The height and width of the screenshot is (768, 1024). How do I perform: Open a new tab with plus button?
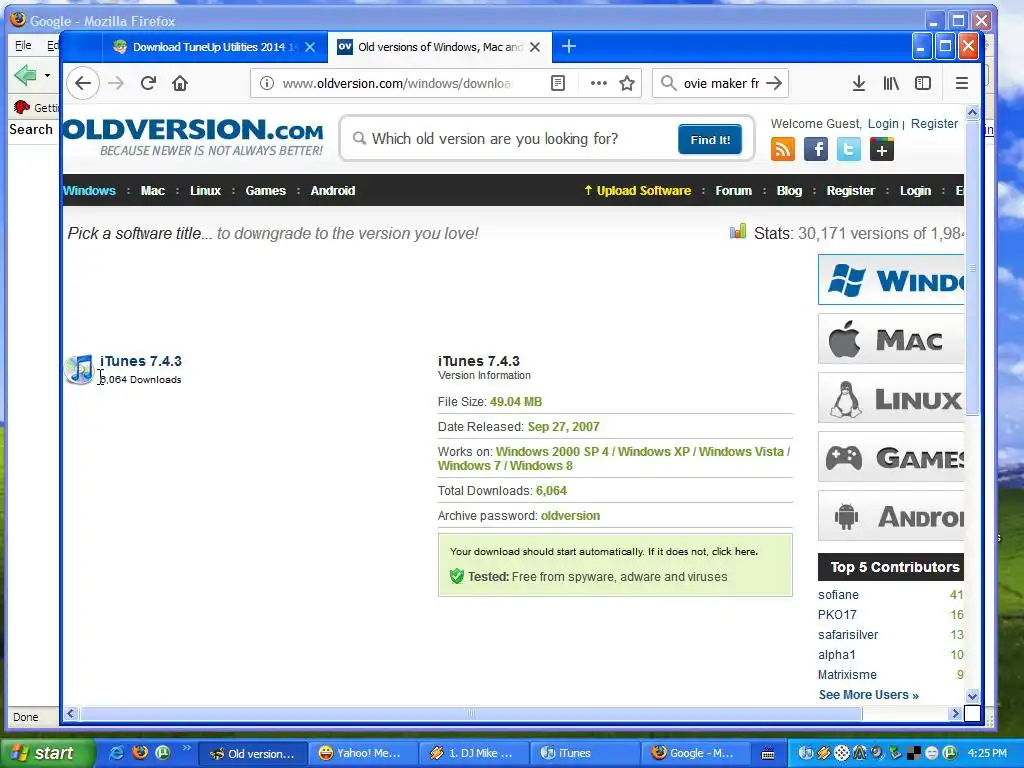[569, 46]
